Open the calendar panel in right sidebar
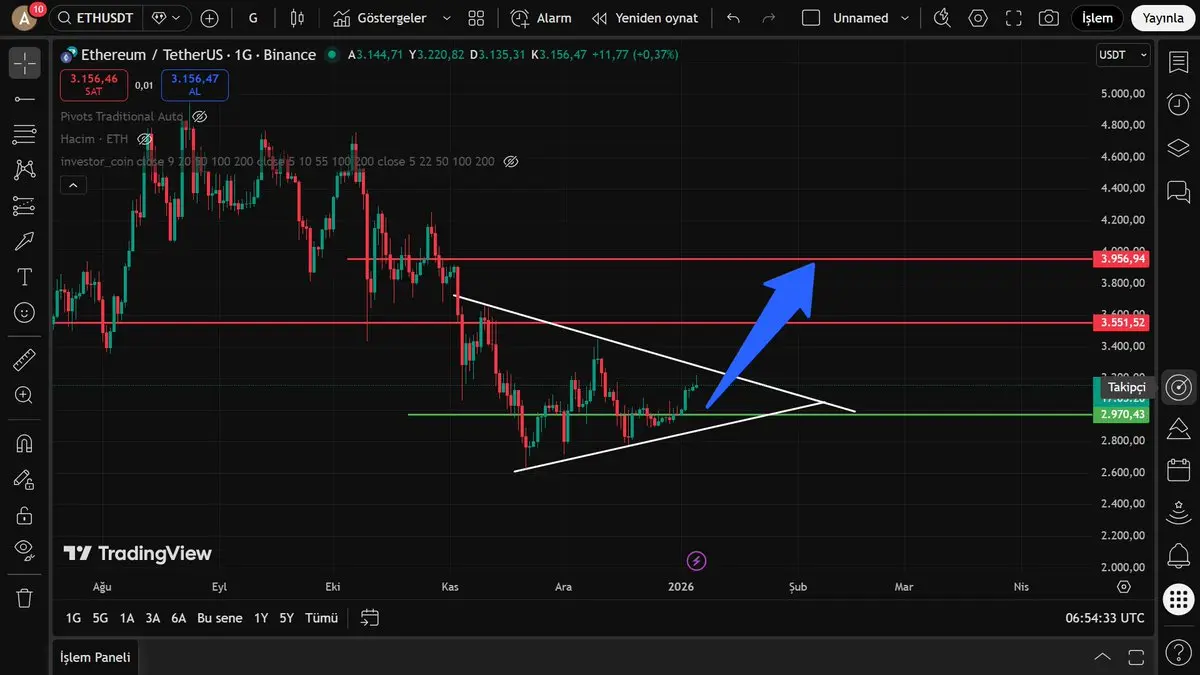The height and width of the screenshot is (675, 1200). [x=1179, y=470]
